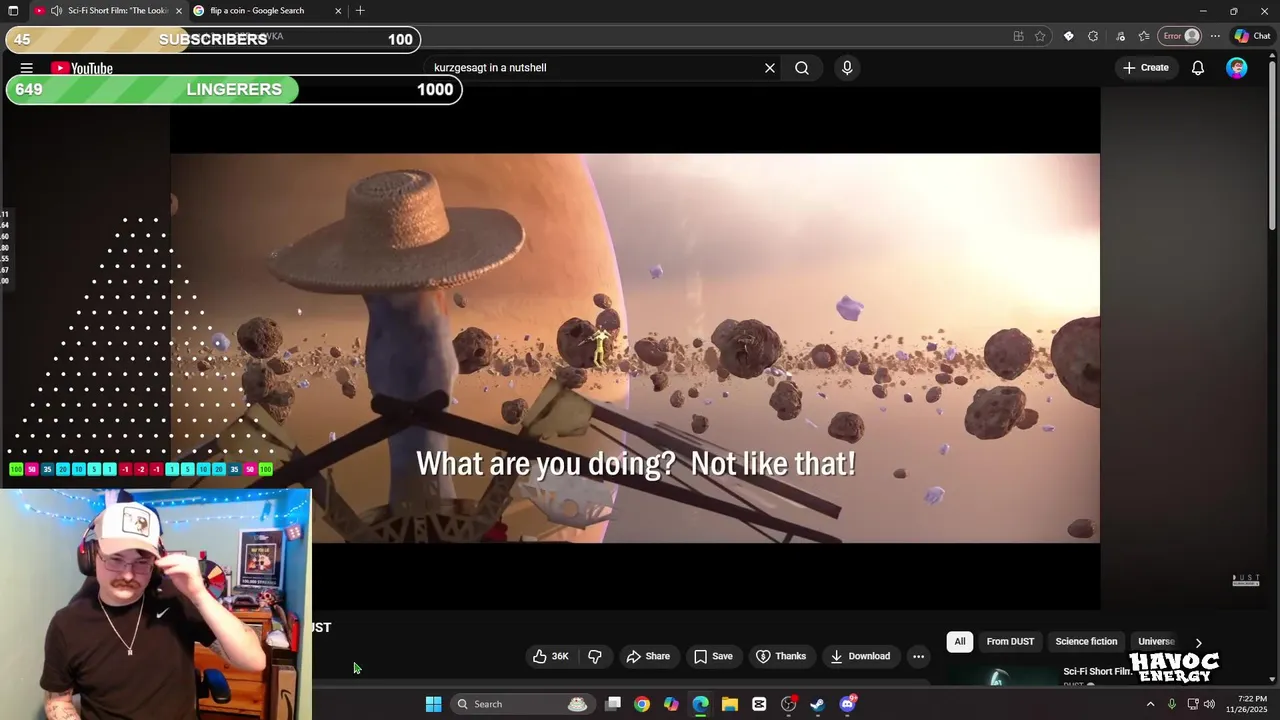Open File Explorer from taskbar
This screenshot has width=1280, height=720.
click(x=730, y=704)
